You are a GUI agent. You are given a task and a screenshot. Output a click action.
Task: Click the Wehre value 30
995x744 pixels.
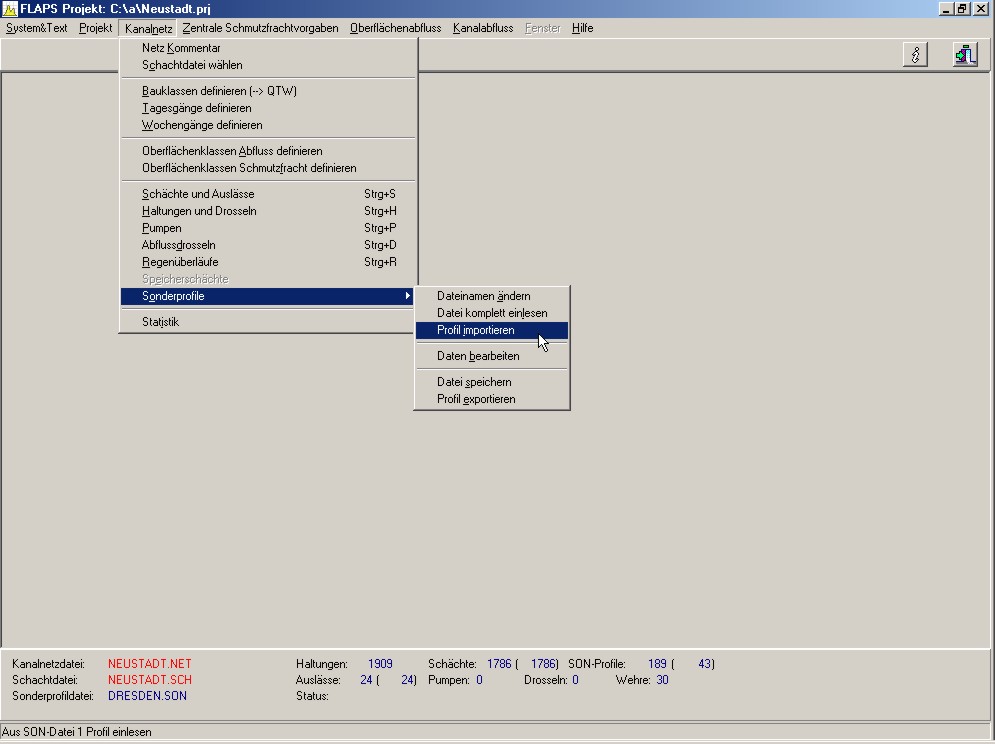pyautogui.click(x=662, y=680)
